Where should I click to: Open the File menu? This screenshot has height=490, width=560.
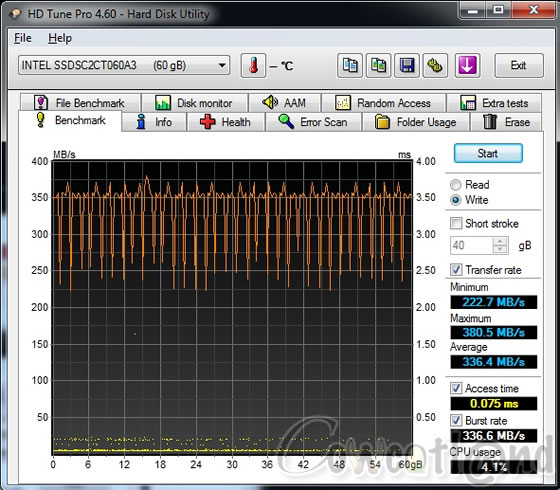tap(23, 38)
